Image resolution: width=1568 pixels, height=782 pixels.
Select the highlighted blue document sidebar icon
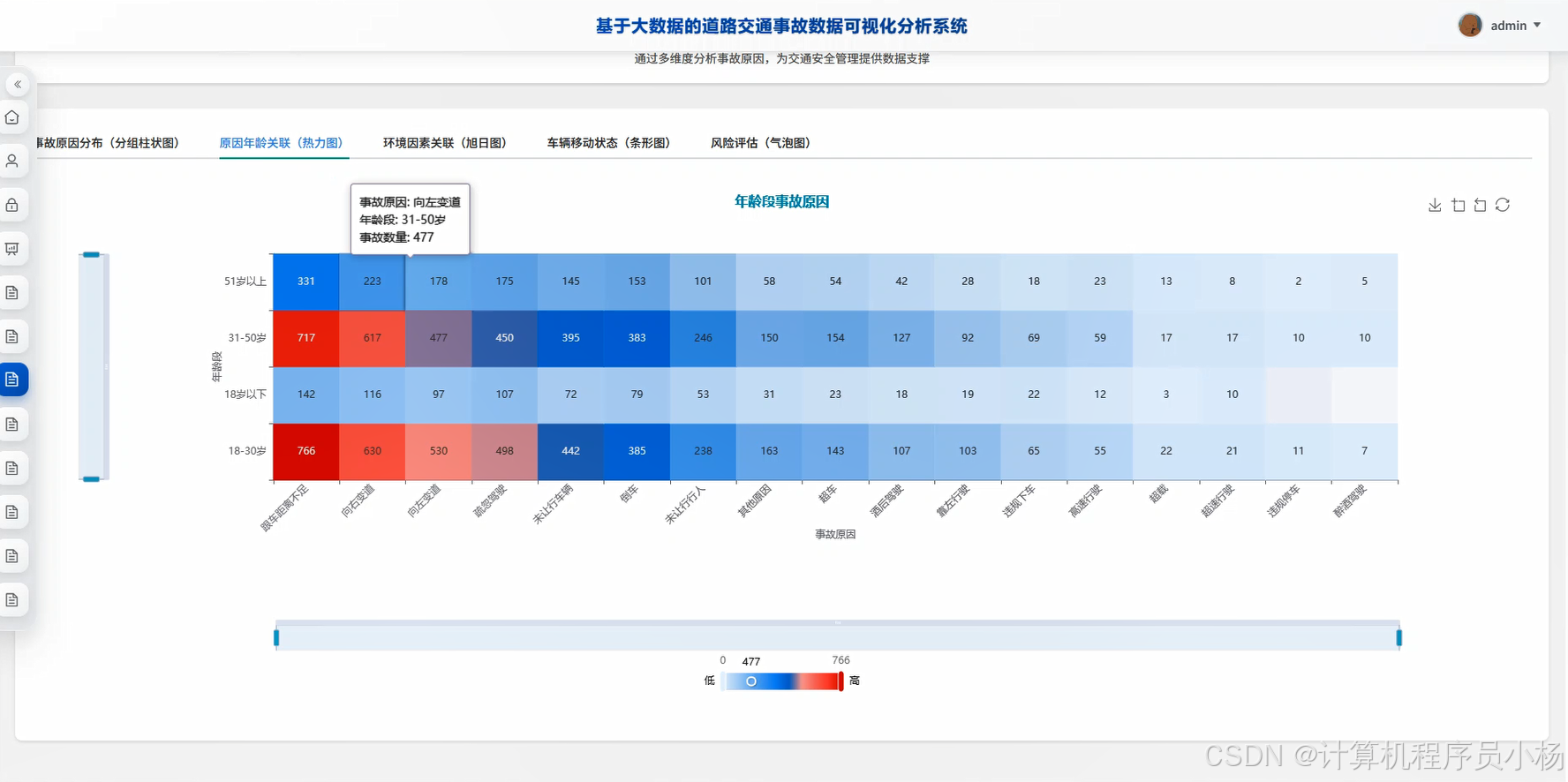coord(12,380)
